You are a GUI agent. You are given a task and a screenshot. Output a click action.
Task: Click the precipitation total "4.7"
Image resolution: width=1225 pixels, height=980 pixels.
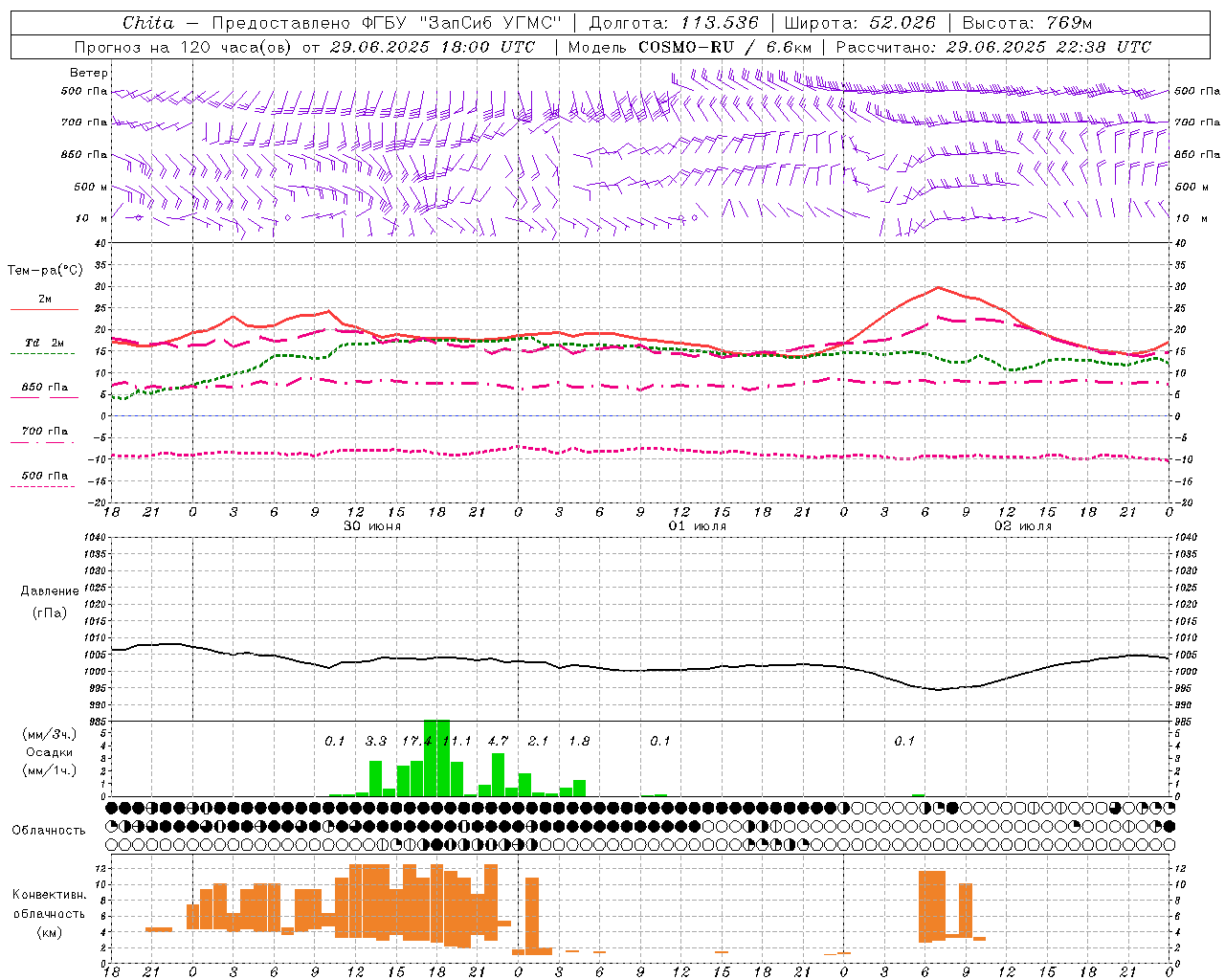498,741
